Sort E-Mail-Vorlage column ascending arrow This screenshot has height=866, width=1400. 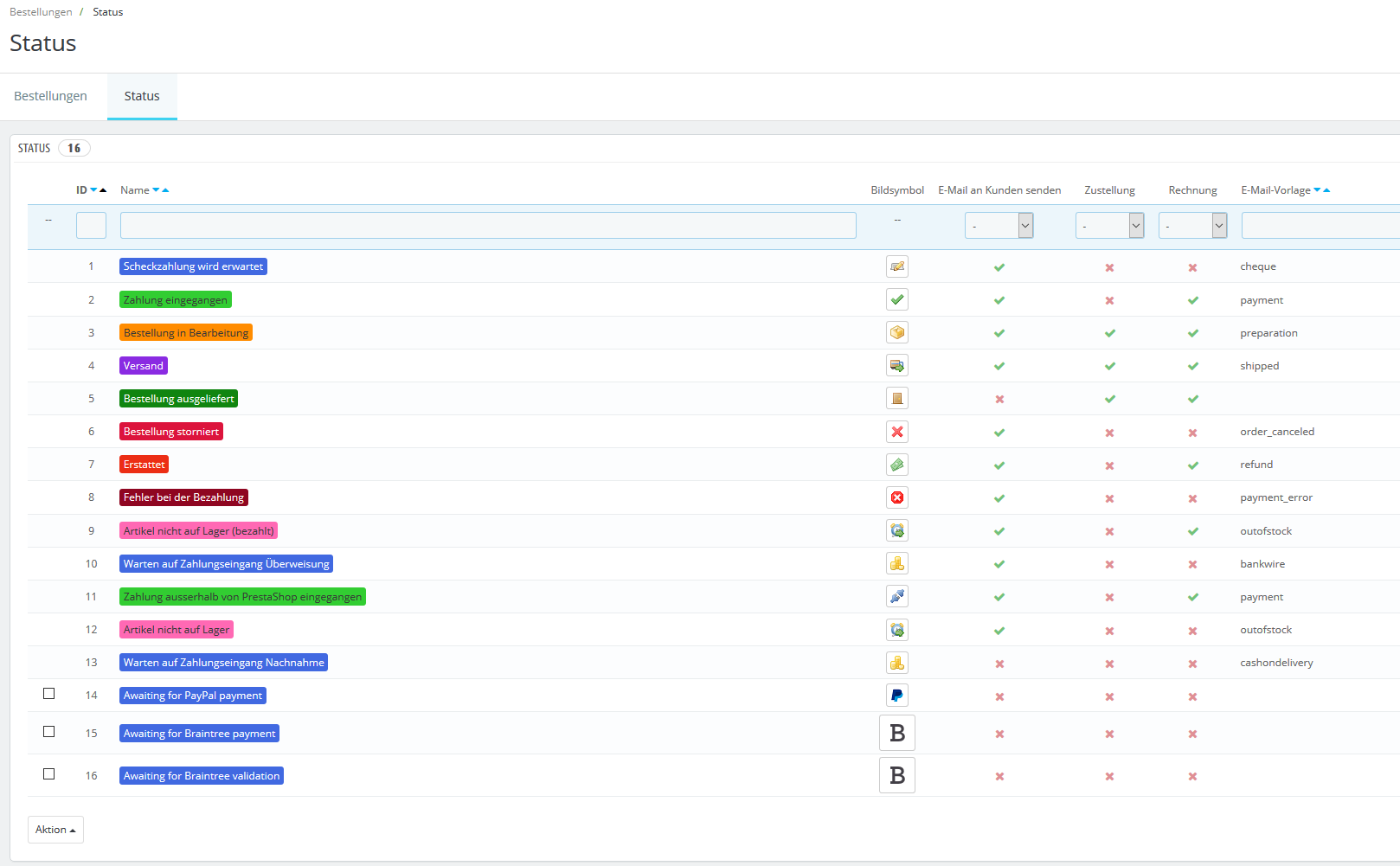(1326, 190)
